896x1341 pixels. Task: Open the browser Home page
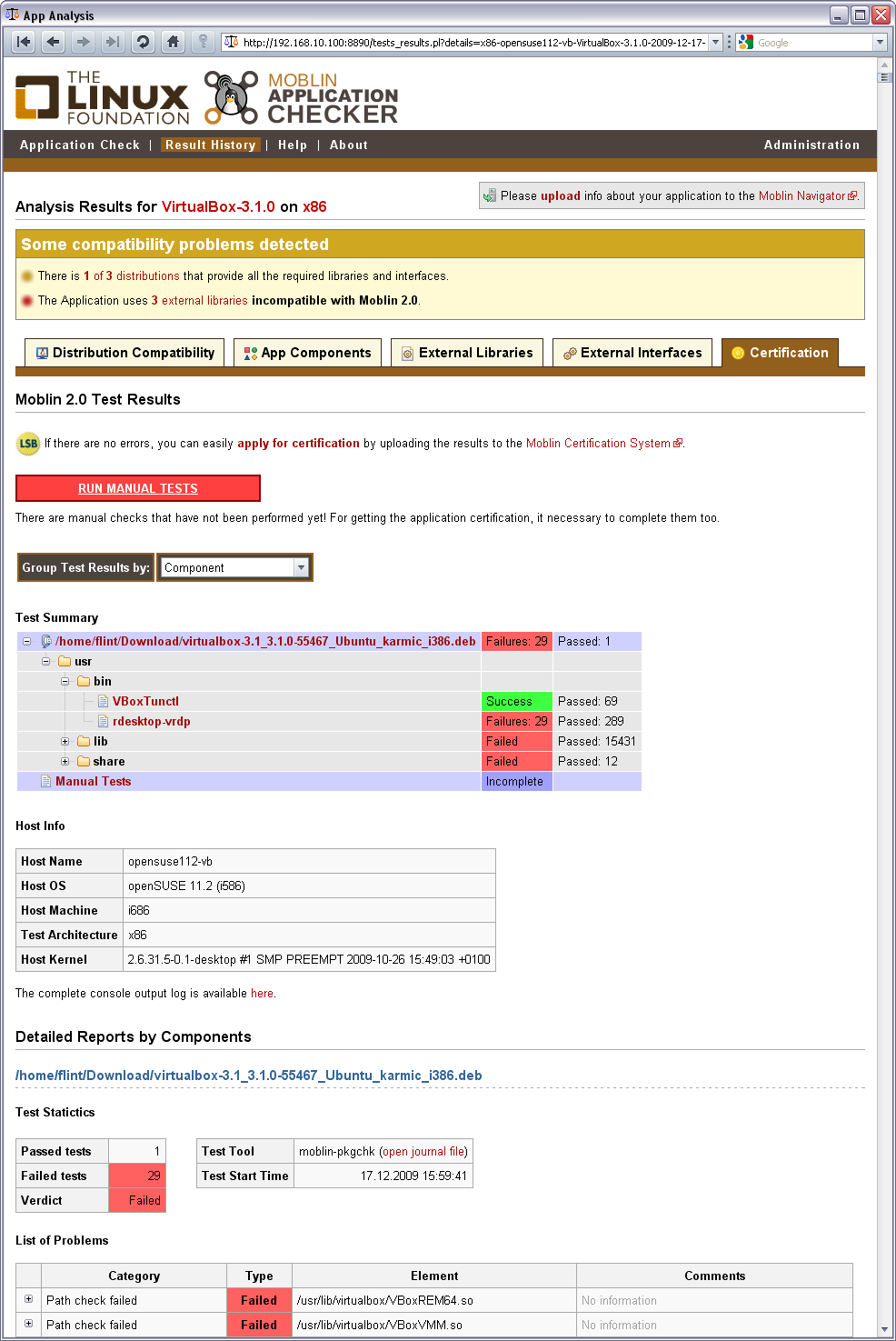(x=173, y=42)
